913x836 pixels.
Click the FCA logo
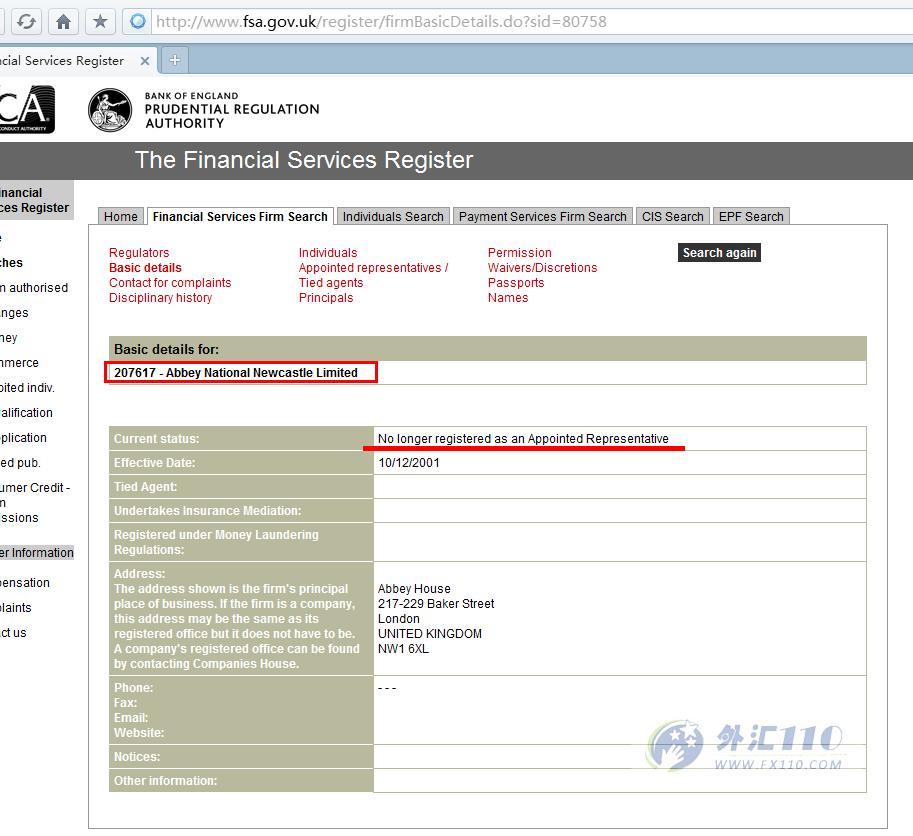click(x=27, y=109)
